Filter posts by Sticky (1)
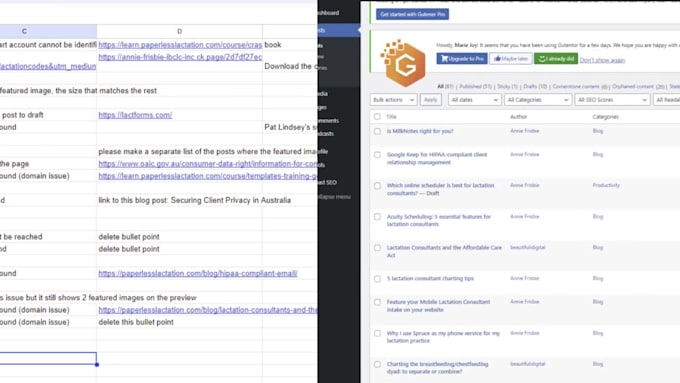The height and width of the screenshot is (383, 680). pyautogui.click(x=507, y=86)
